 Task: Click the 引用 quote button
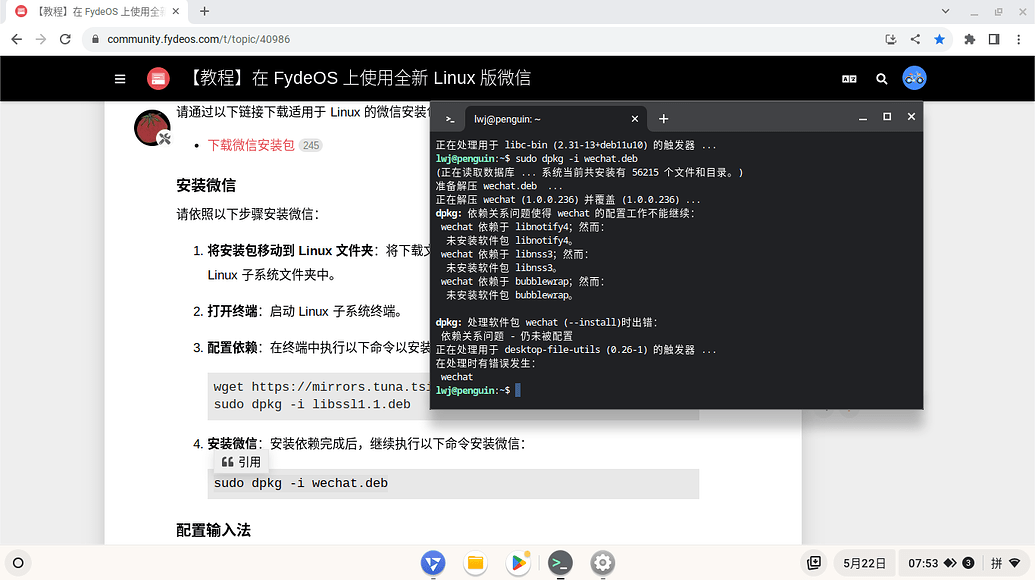click(x=240, y=461)
